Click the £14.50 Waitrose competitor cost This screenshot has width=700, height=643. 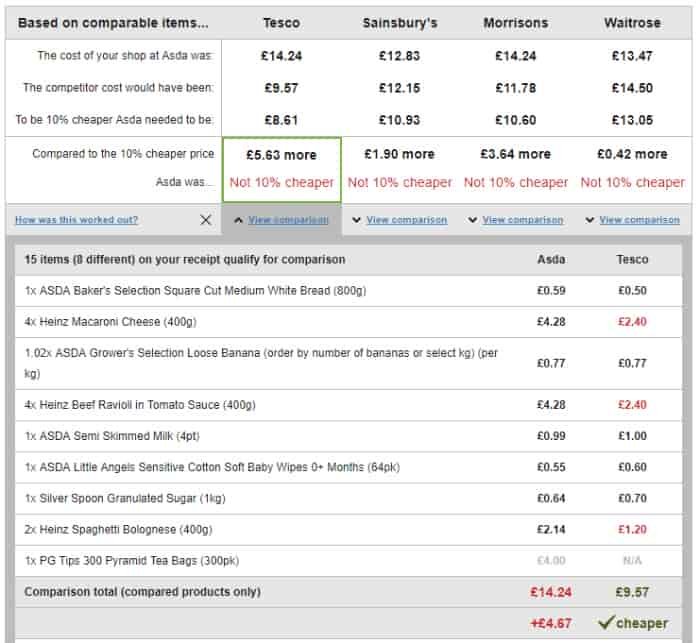632,88
